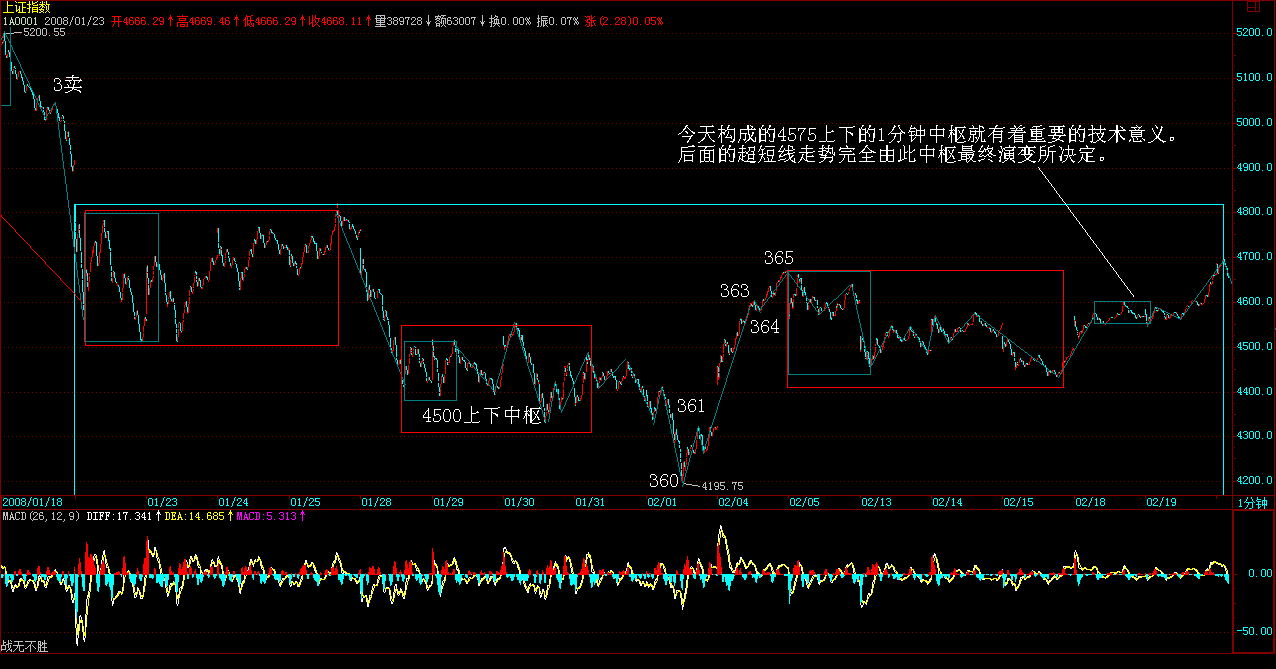Click the 5200.55 high price marker
Screen dimensions: 1276x669
(x=44, y=33)
